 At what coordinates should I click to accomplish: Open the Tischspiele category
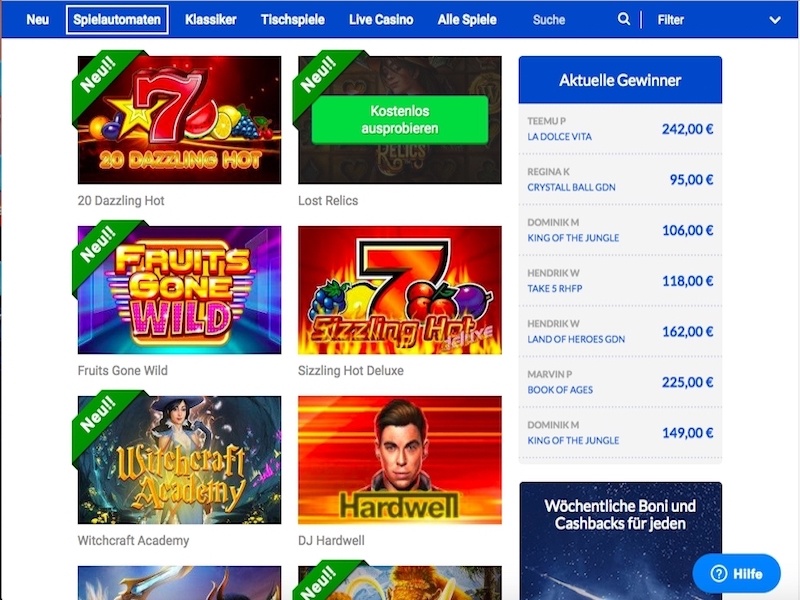(x=293, y=20)
